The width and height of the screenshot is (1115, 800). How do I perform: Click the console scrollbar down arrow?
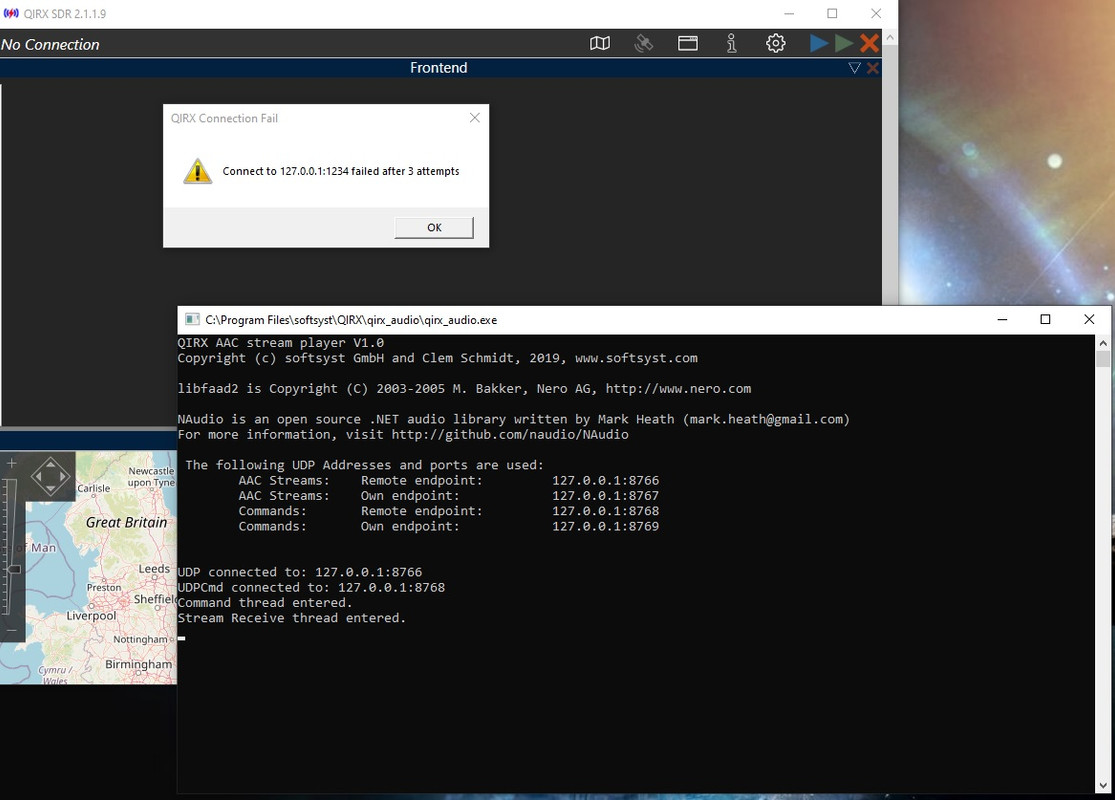1103,786
